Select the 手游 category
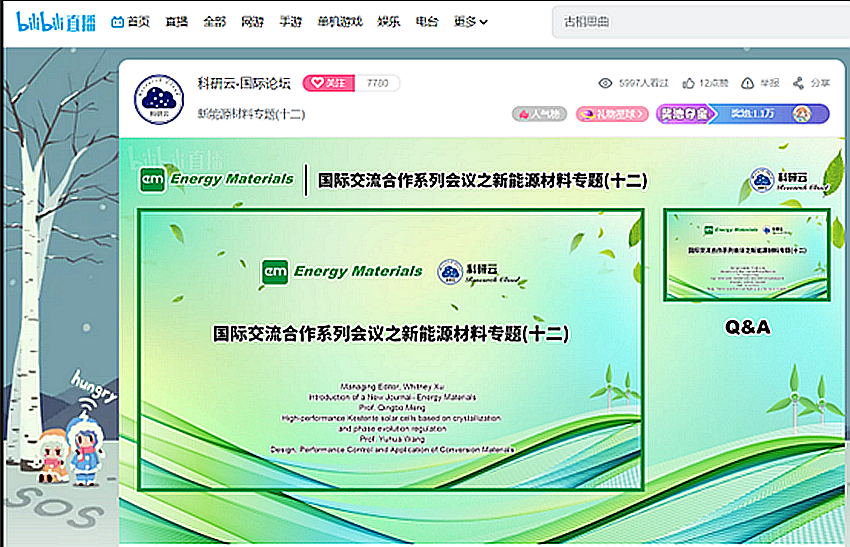The width and height of the screenshot is (850, 547). coord(291,22)
